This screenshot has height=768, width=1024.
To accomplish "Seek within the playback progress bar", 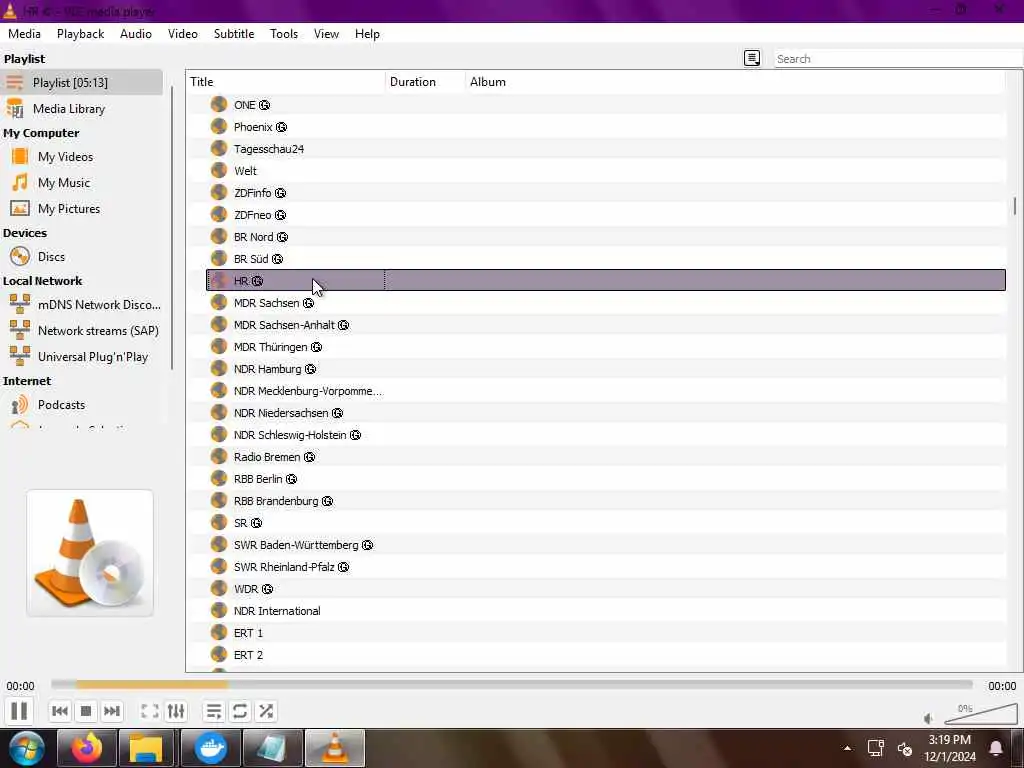I will (x=511, y=684).
